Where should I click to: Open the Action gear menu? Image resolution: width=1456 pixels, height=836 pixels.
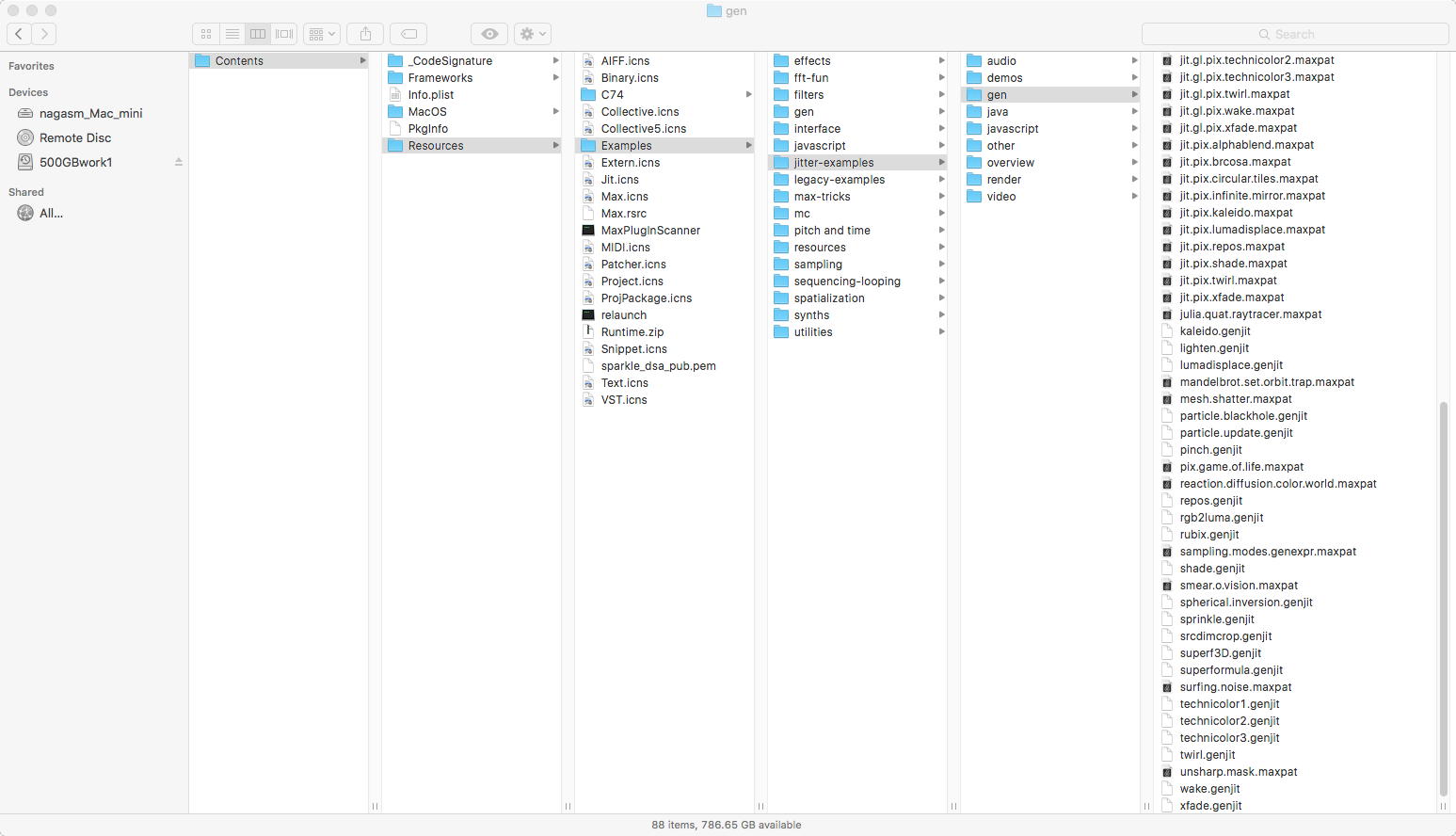tap(532, 34)
